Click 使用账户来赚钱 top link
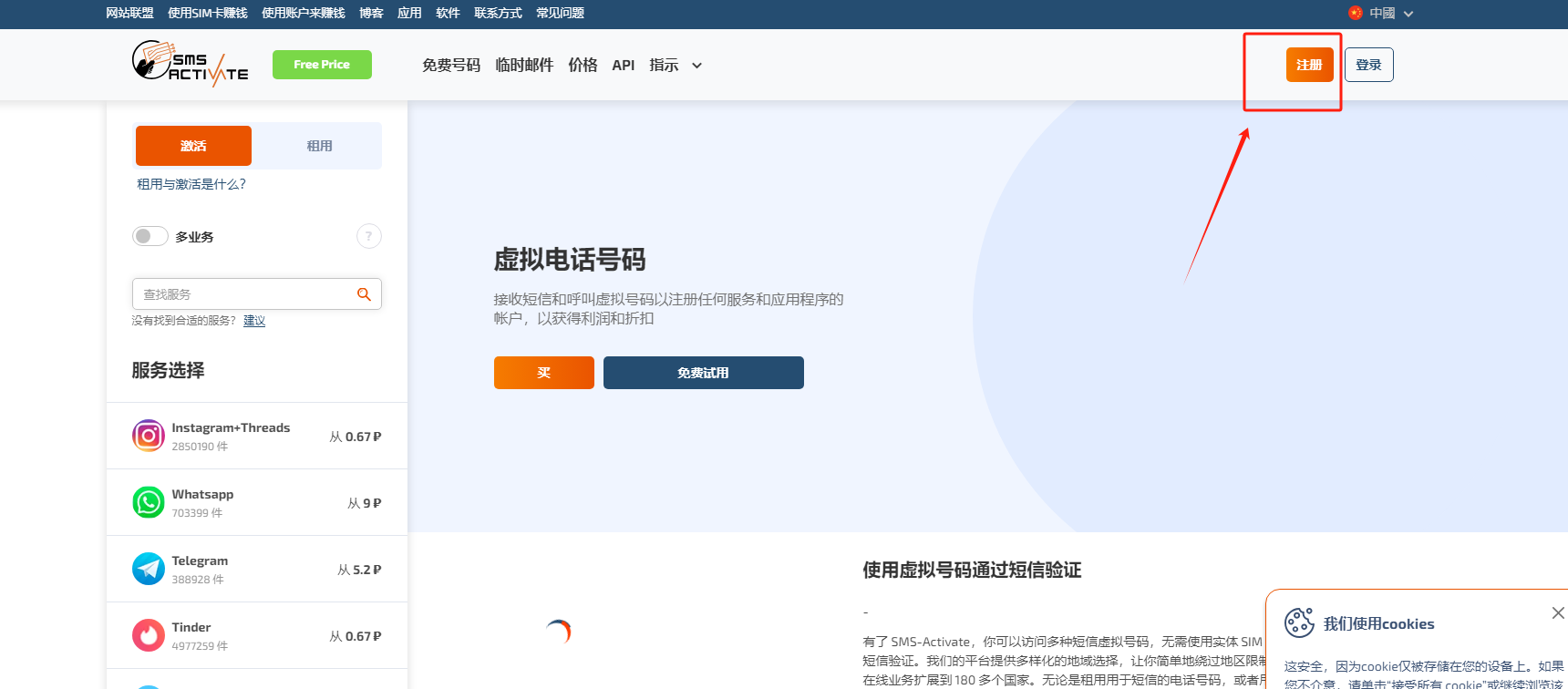This screenshot has width=1568, height=689. pos(304,13)
